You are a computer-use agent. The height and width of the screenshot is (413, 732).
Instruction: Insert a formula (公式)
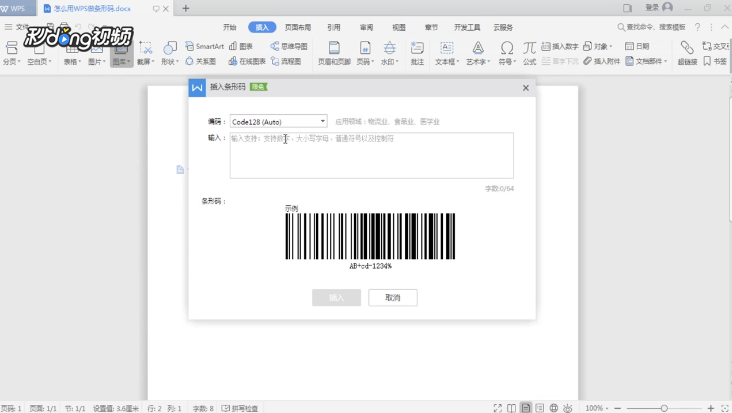point(529,52)
